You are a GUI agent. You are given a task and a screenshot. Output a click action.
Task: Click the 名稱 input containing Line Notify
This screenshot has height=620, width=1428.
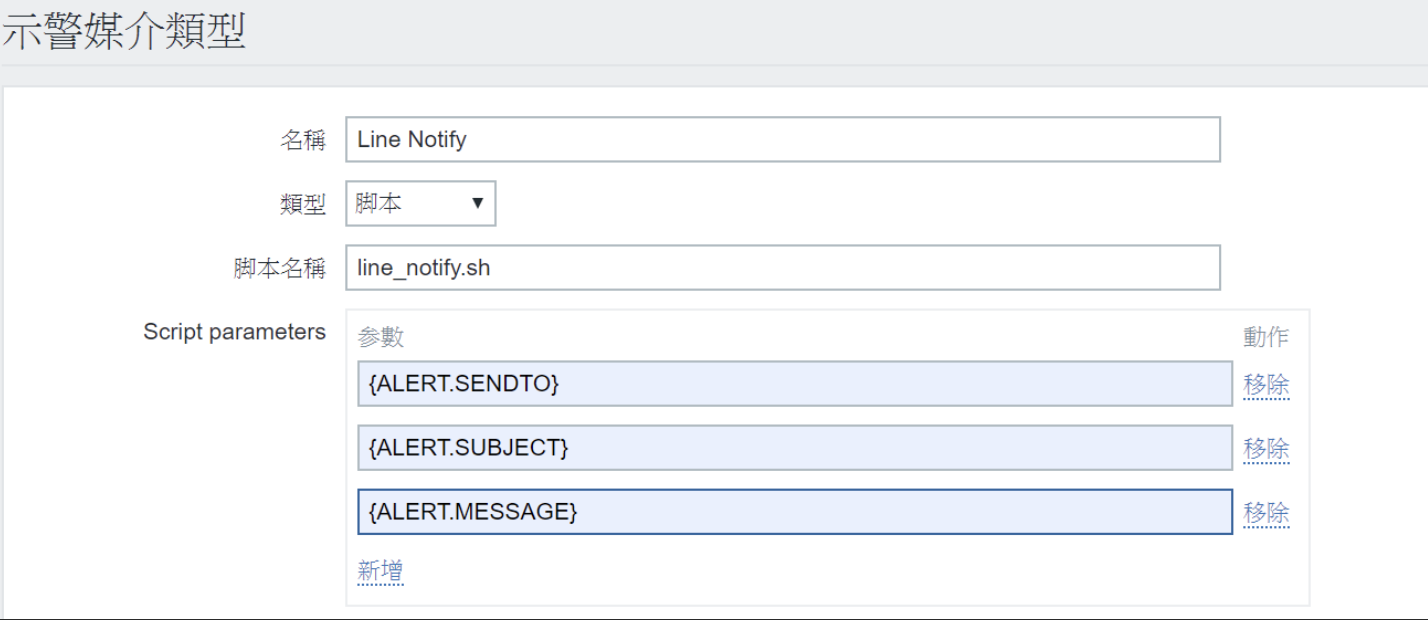782,140
